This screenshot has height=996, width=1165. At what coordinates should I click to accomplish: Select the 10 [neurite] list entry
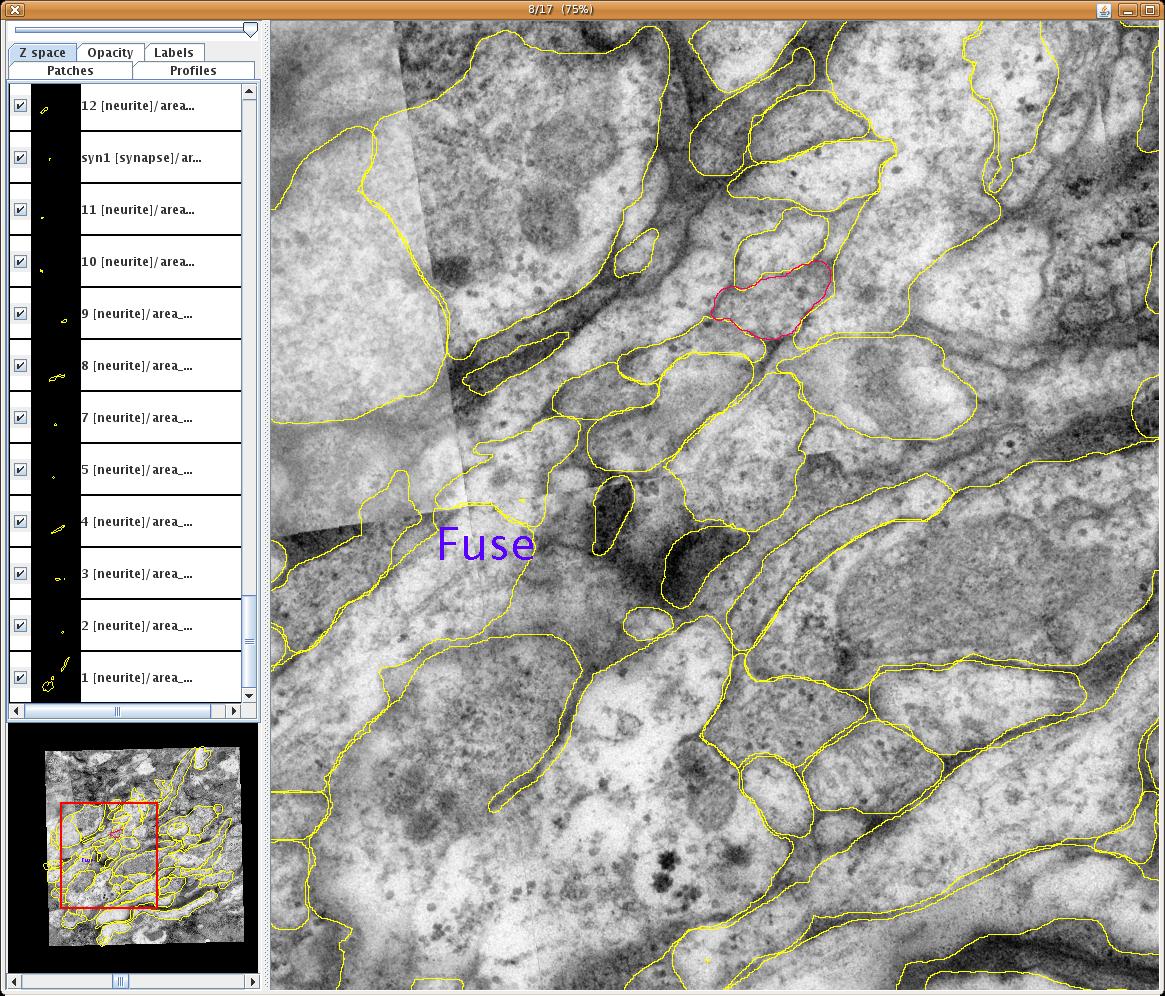point(138,262)
